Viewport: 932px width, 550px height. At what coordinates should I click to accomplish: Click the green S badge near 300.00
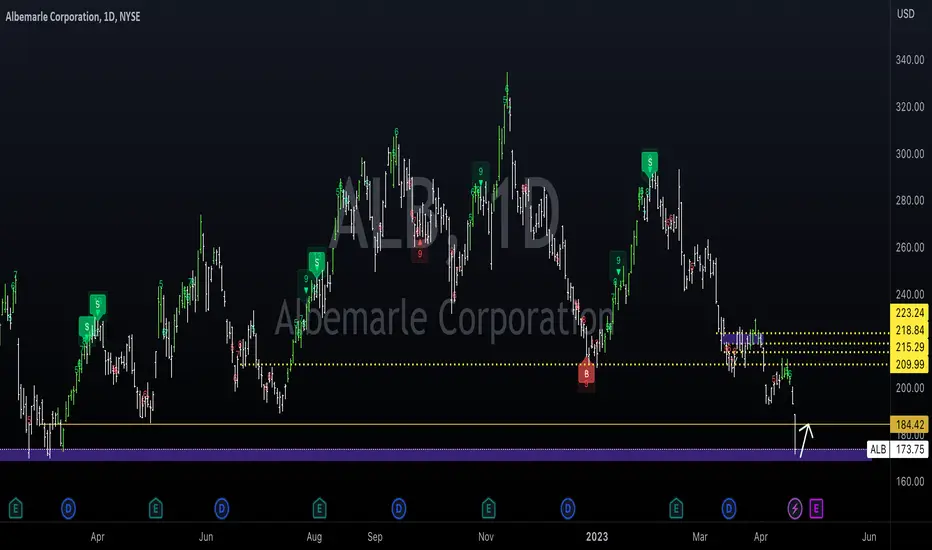(650, 162)
